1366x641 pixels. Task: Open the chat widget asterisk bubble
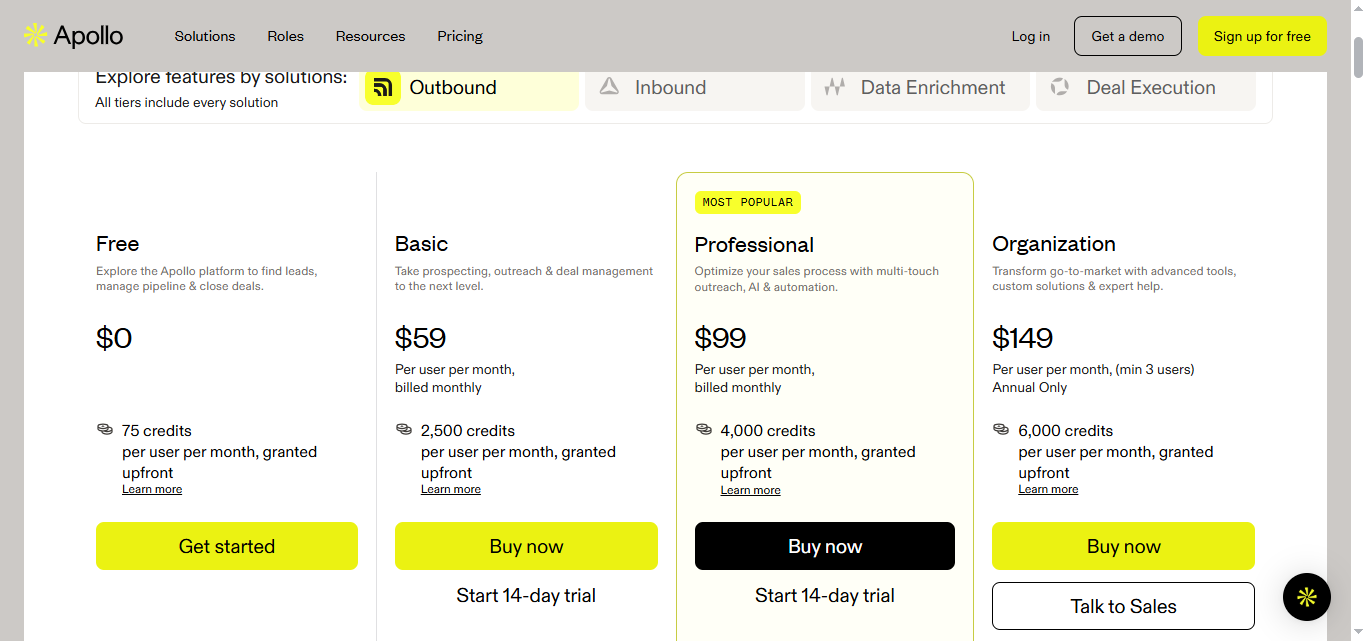1306,597
